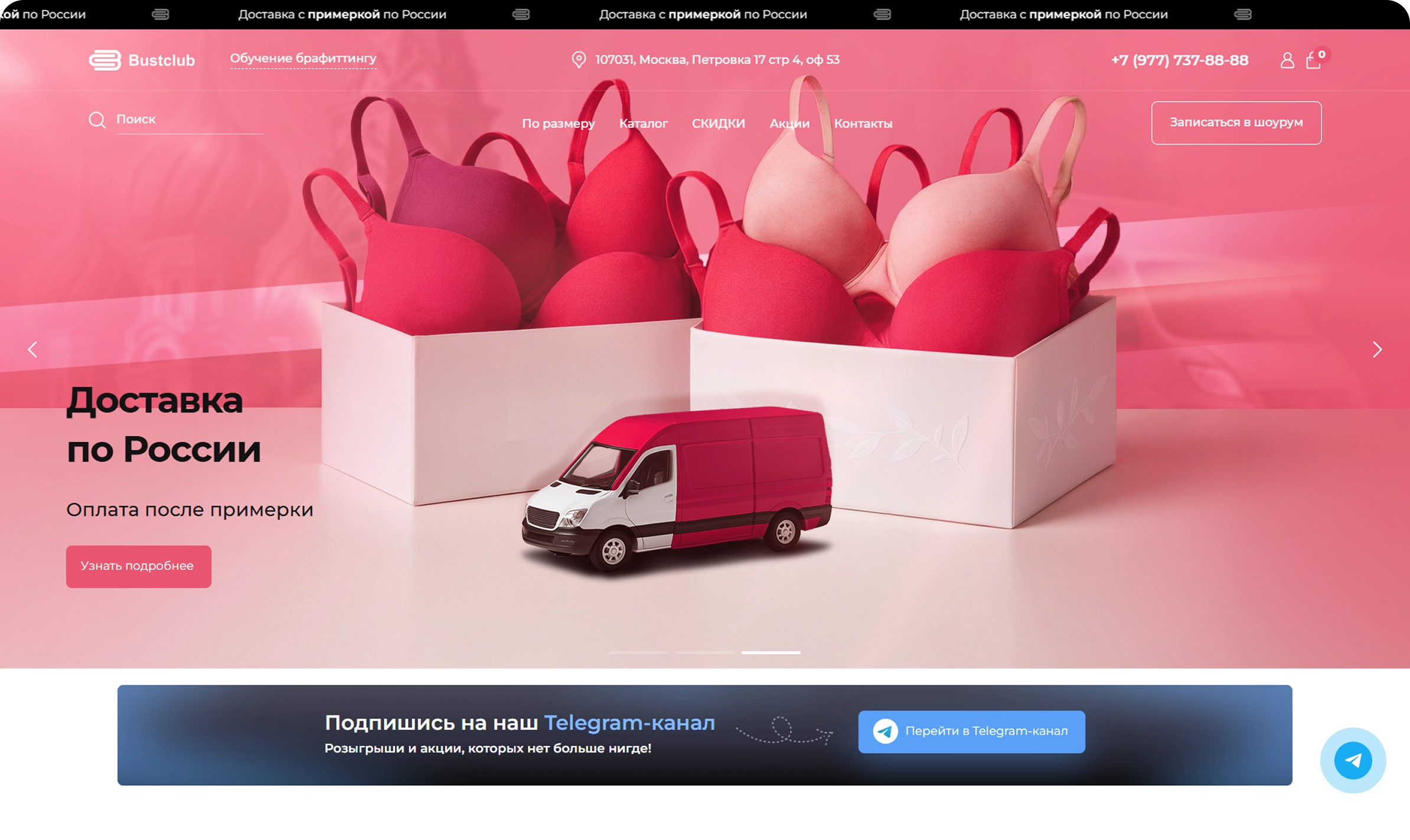Open the Акции menu item
This screenshot has width=1410, height=840.
(789, 123)
